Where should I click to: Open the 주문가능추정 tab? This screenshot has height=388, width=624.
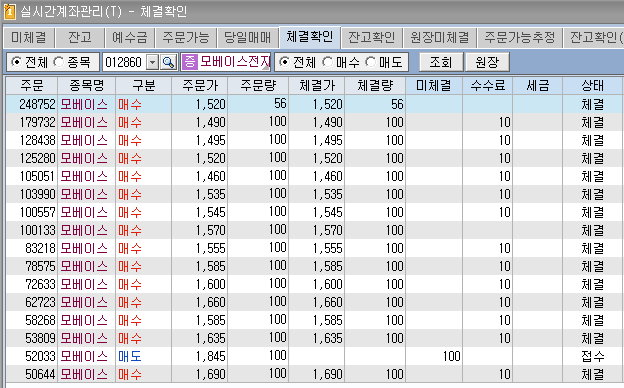[520, 37]
